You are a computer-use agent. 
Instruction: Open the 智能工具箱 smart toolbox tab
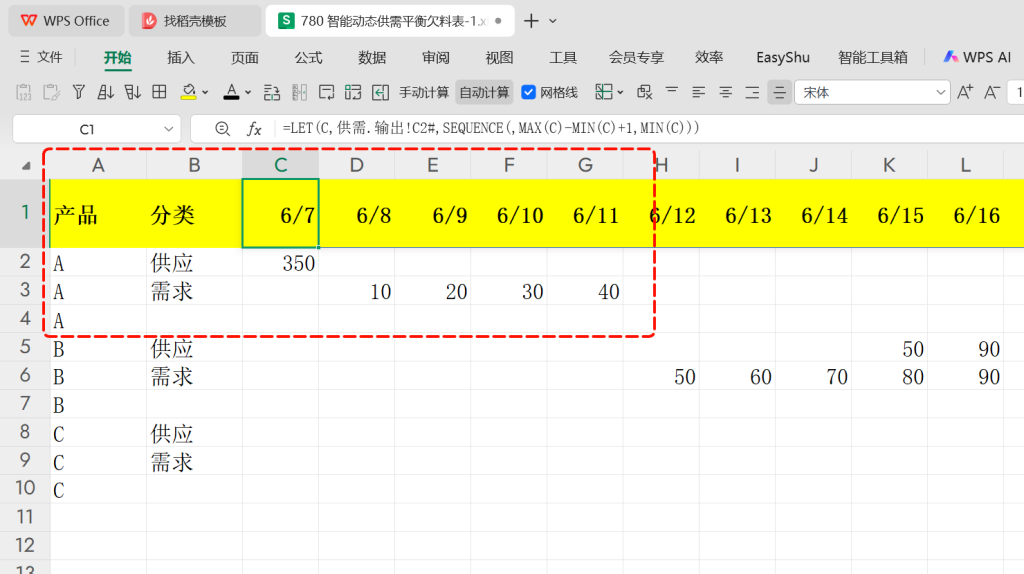(873, 57)
